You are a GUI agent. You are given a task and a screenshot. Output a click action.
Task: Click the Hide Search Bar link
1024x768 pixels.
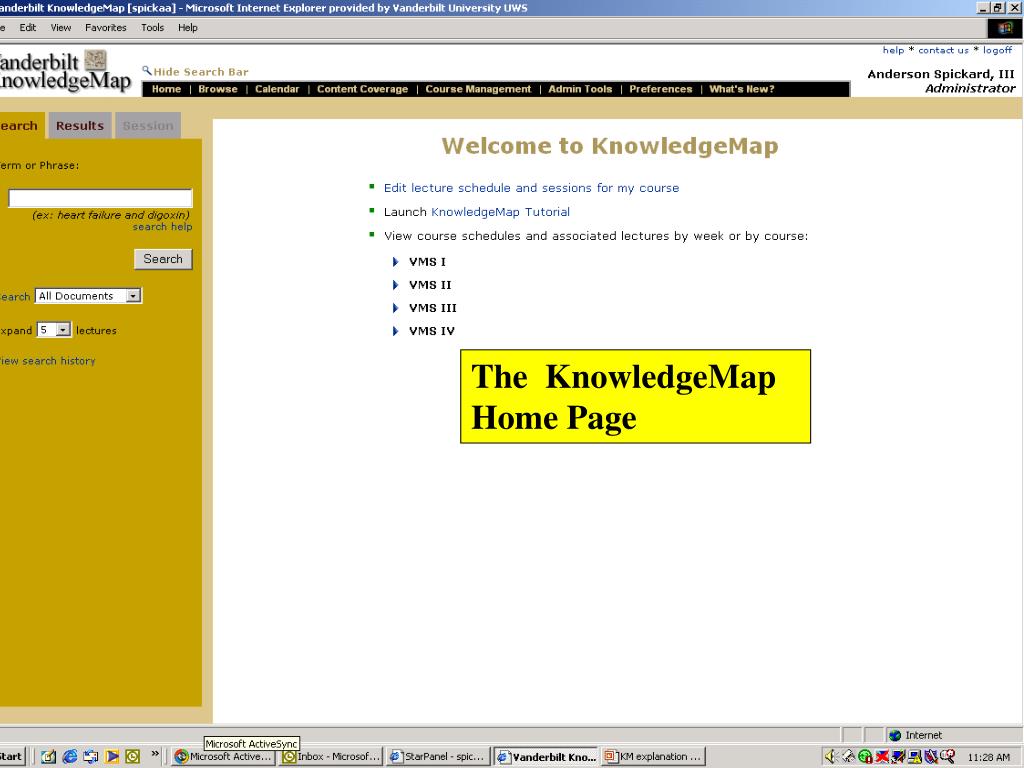(201, 72)
